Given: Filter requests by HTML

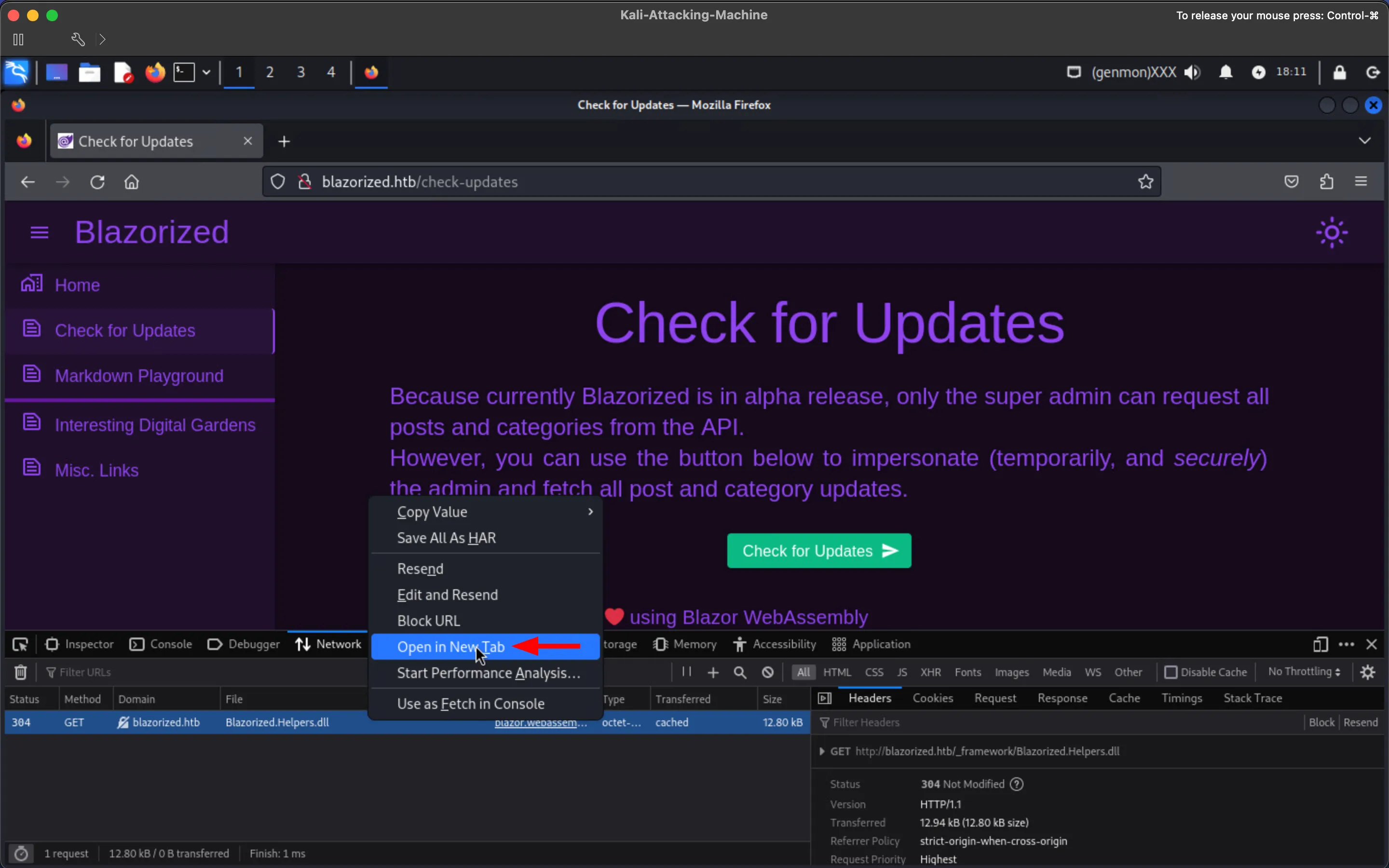Looking at the screenshot, I should 837,672.
